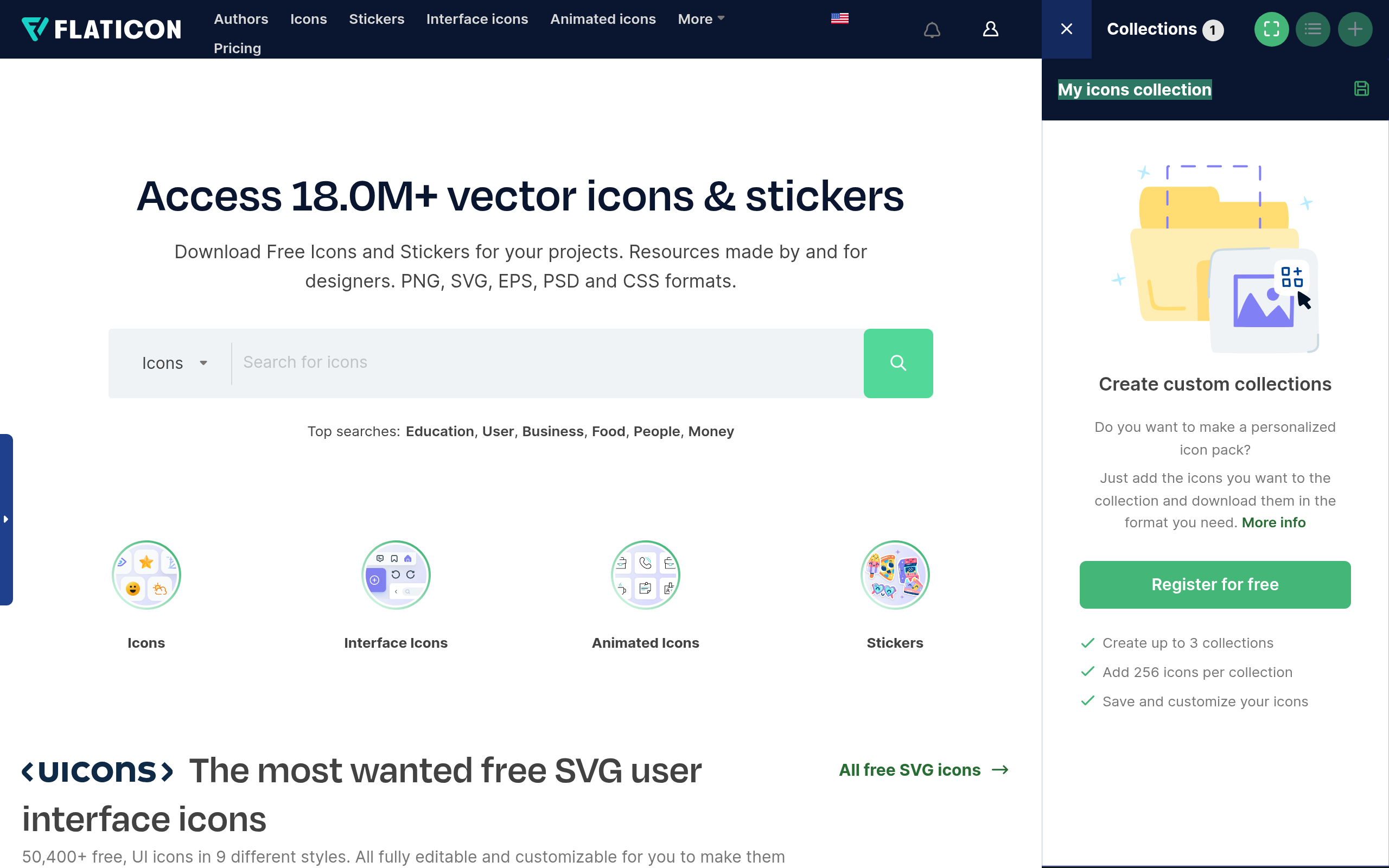Click the Icons label under thumbnail
Screen dimensions: 1389x868
(146, 643)
